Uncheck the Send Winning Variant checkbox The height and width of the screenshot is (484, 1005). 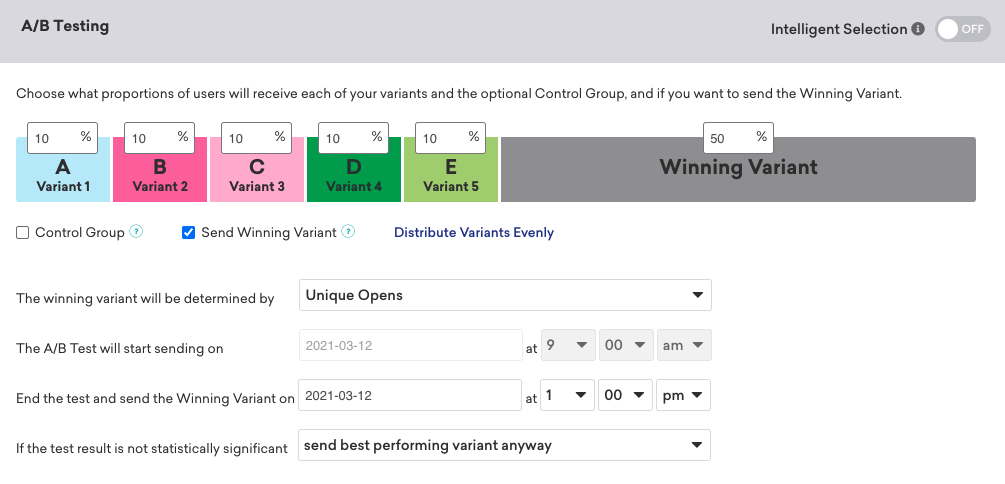[x=188, y=233]
